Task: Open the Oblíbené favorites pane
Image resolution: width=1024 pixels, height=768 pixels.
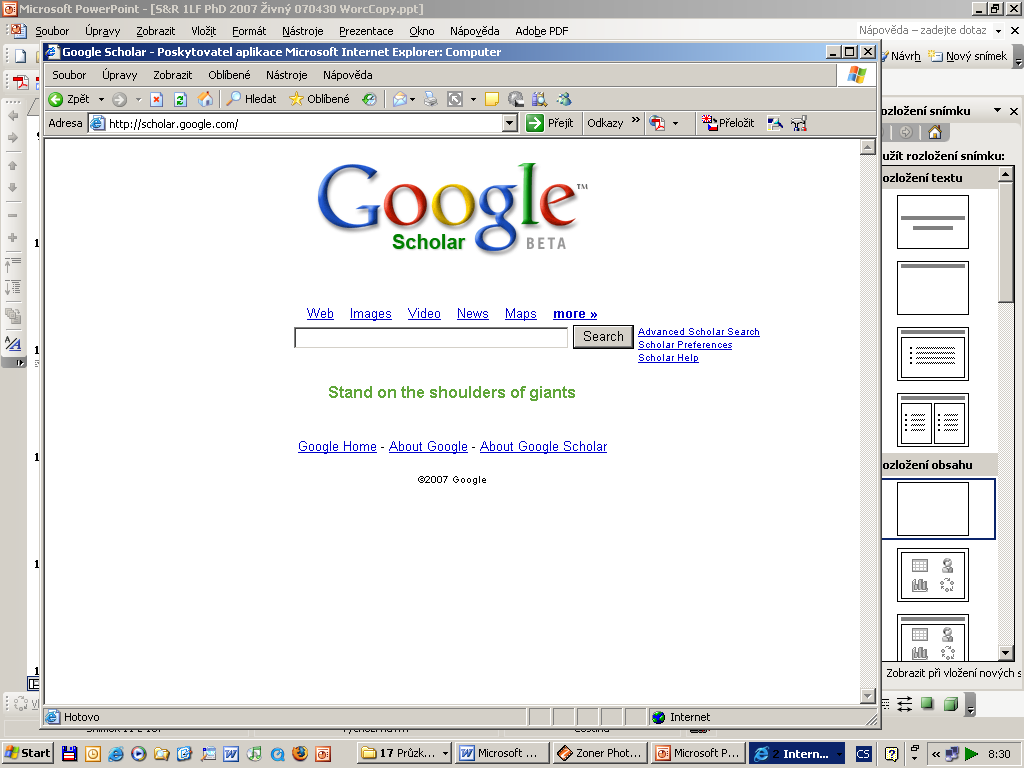Action: tap(319, 99)
